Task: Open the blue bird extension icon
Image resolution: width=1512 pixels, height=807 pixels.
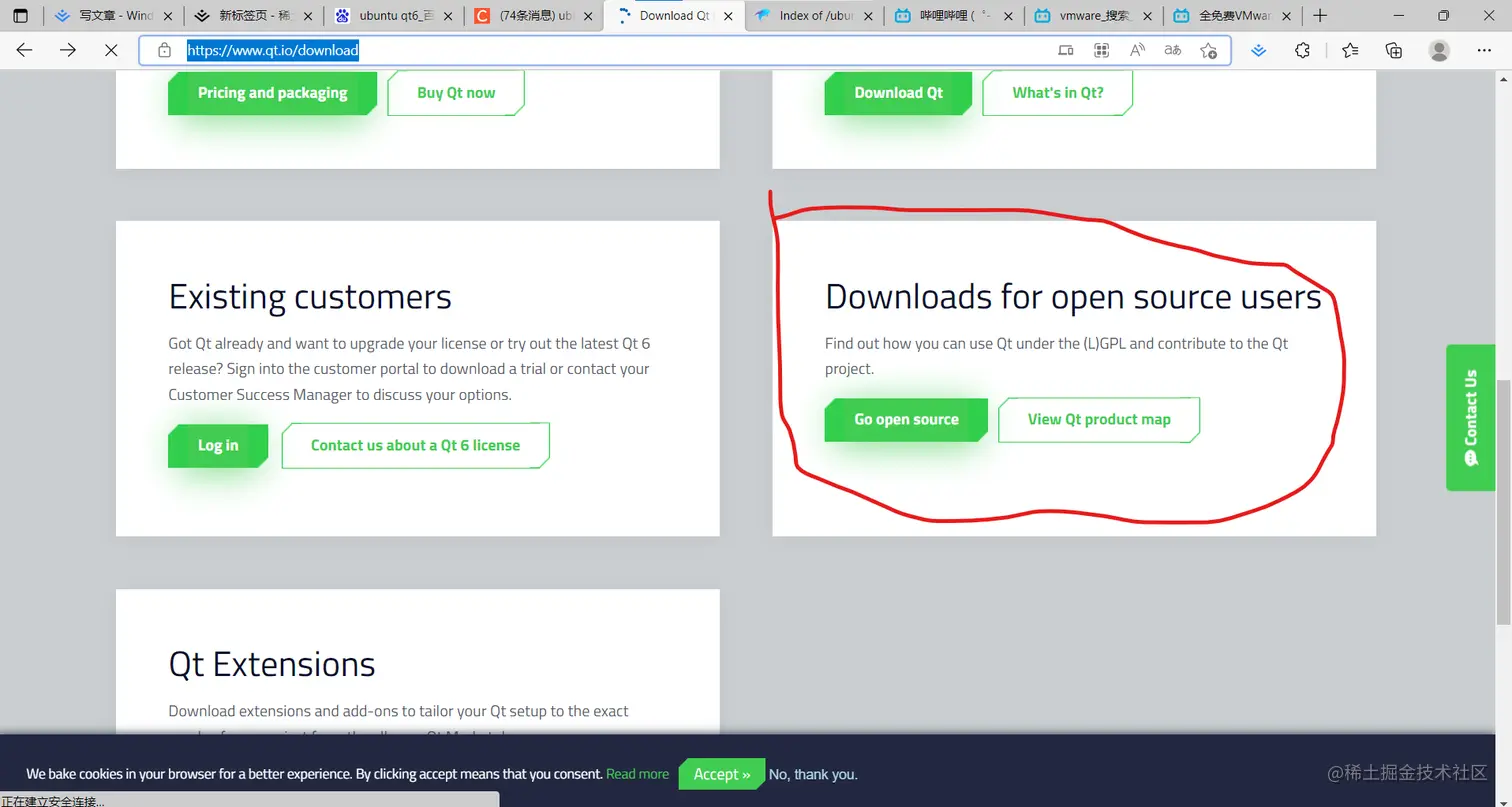Action: tap(1259, 50)
